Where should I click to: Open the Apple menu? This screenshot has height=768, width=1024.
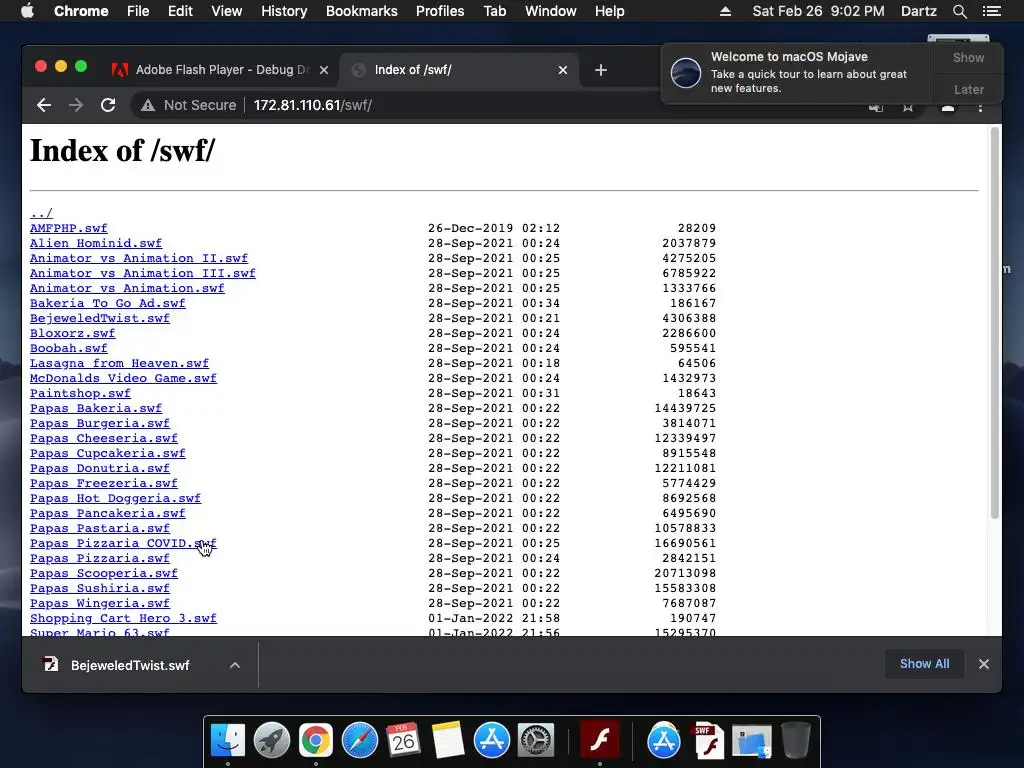(27, 11)
